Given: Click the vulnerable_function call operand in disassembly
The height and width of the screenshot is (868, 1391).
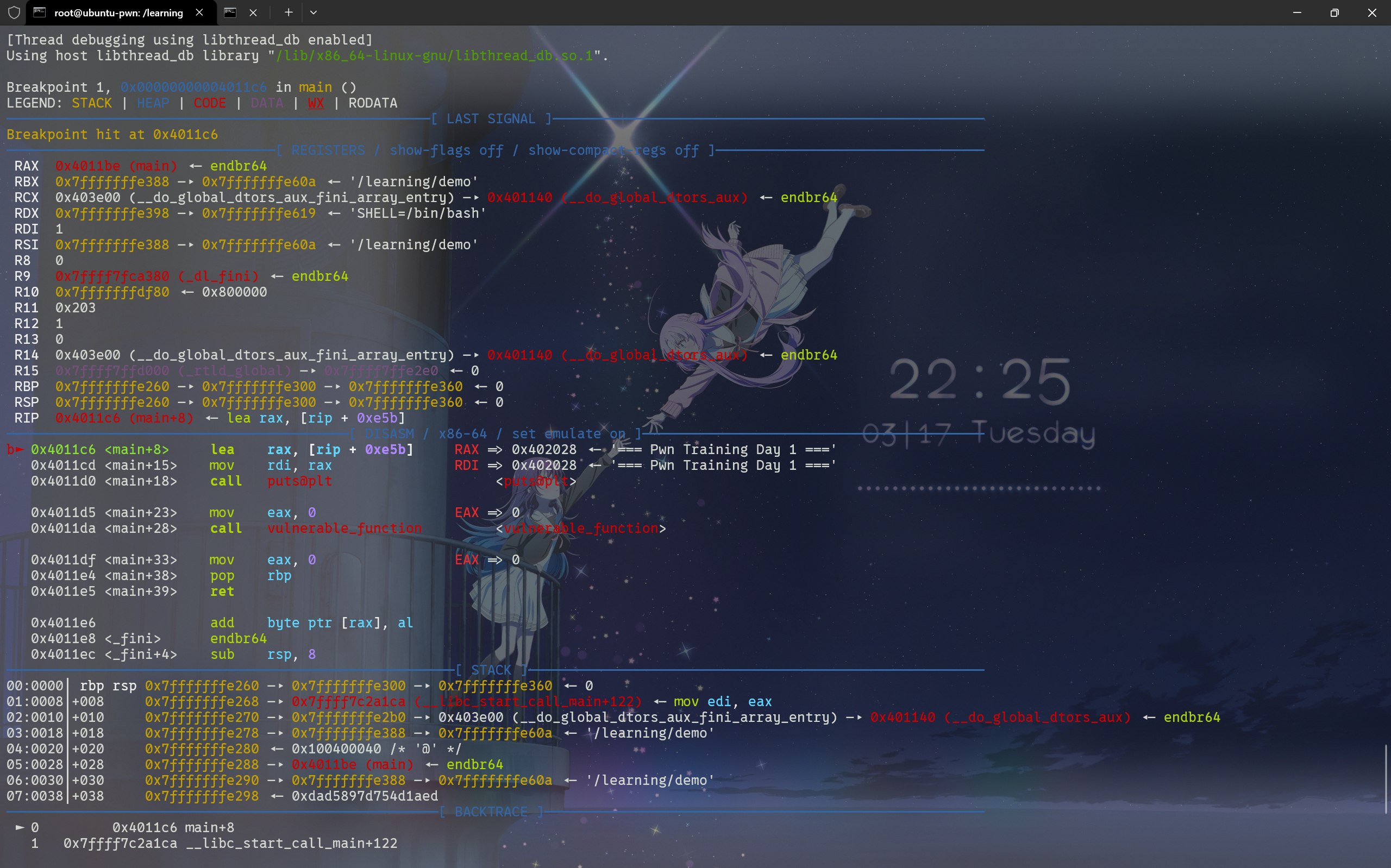Looking at the screenshot, I should coord(344,528).
